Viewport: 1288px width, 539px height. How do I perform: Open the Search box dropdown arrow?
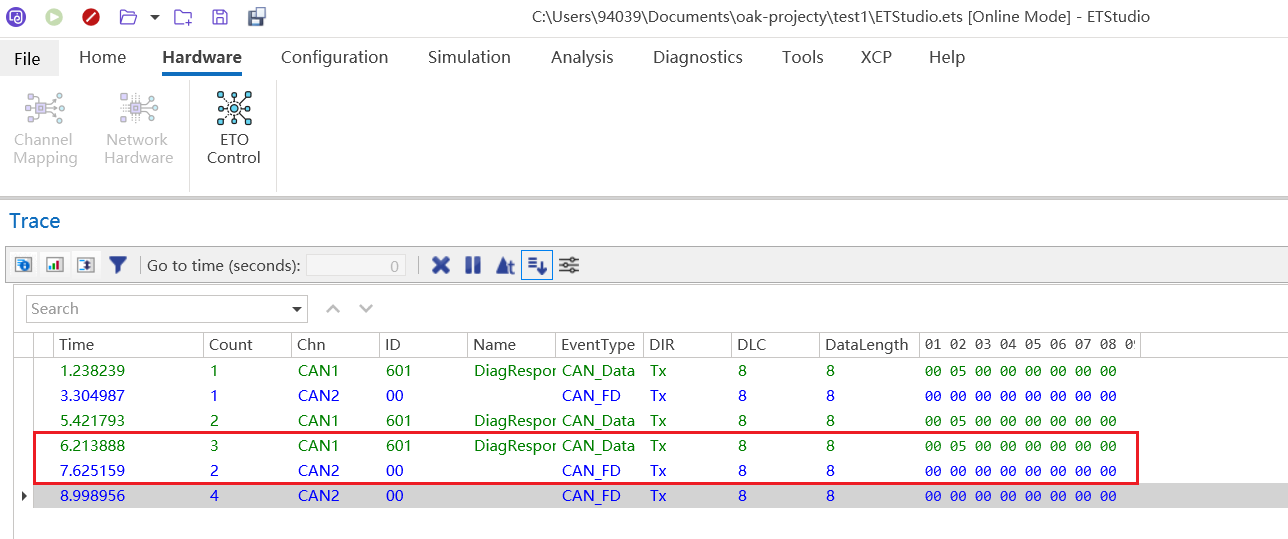coord(297,309)
